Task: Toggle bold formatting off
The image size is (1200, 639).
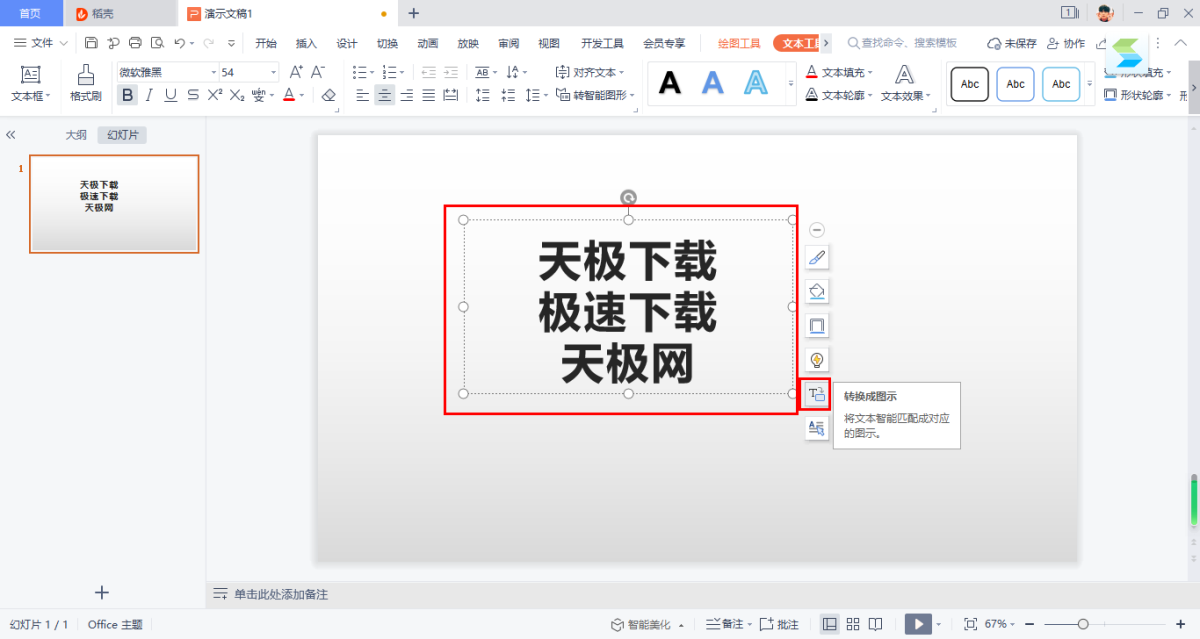Action: click(127, 95)
